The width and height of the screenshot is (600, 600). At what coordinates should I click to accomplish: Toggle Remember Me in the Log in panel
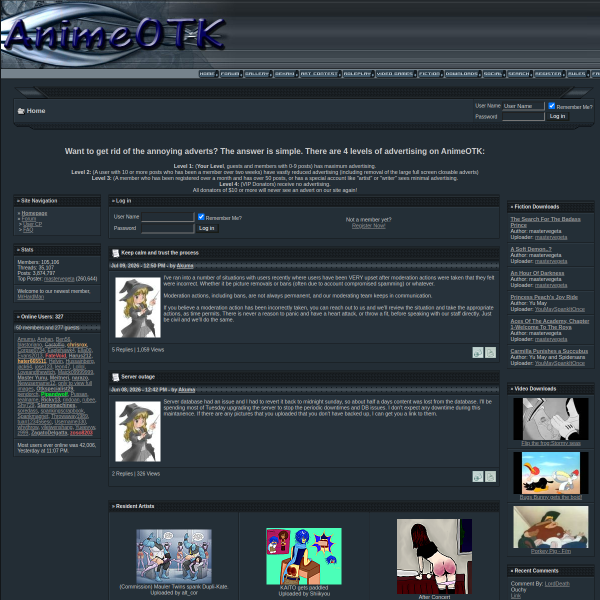point(201,217)
